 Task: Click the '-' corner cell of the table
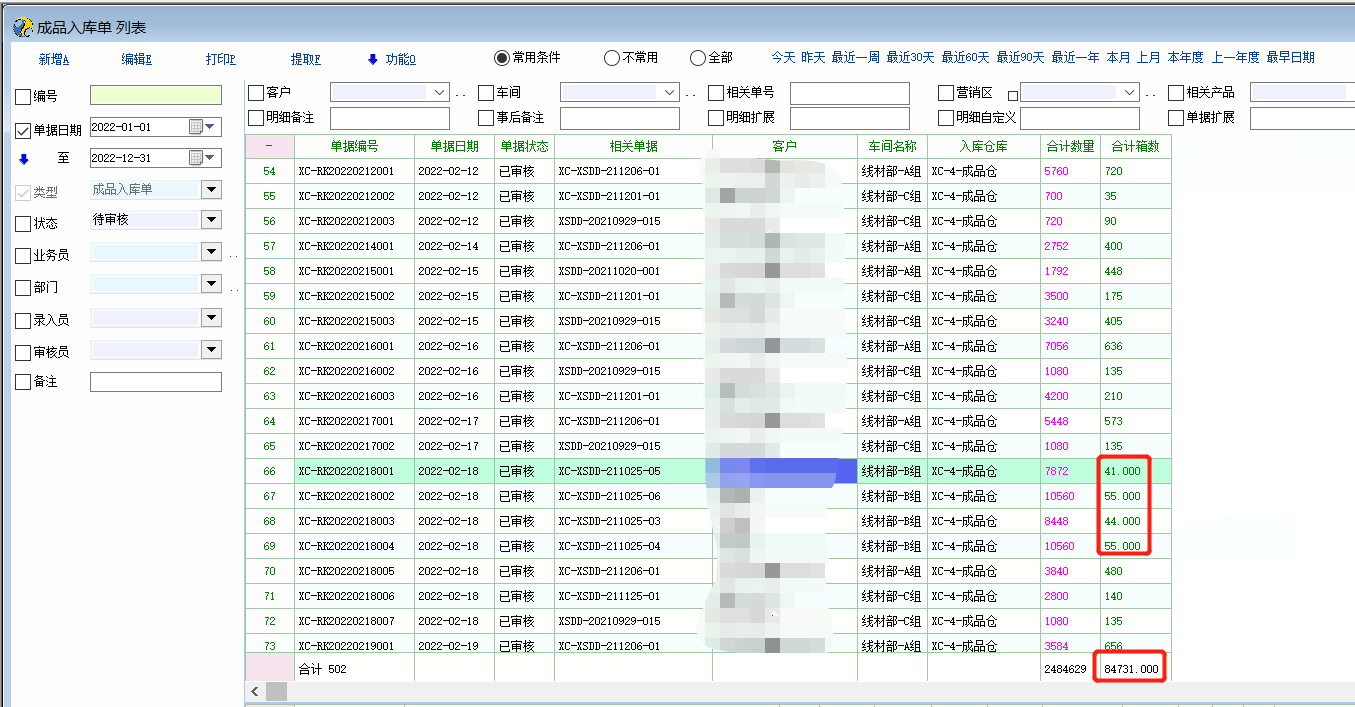tap(269, 146)
